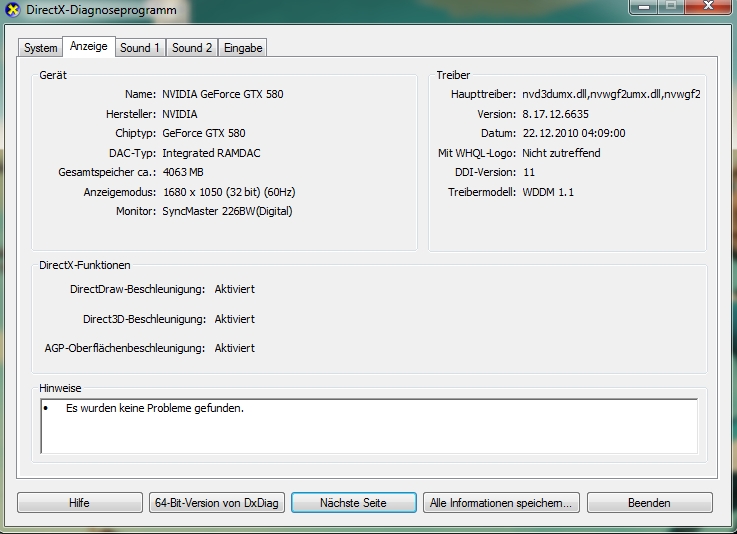This screenshot has width=737, height=534.
Task: Click Beenden to exit
Action: tap(649, 503)
